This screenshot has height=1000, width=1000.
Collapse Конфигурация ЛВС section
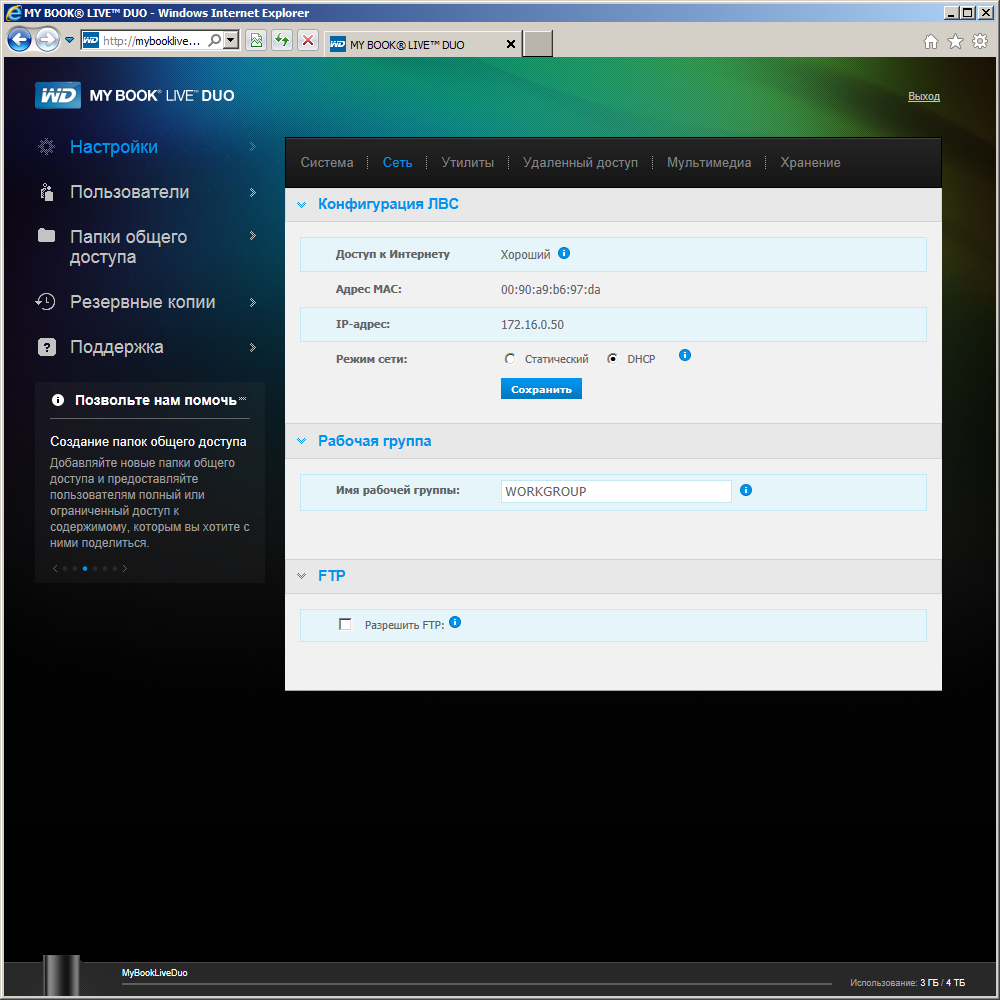[x=302, y=205]
